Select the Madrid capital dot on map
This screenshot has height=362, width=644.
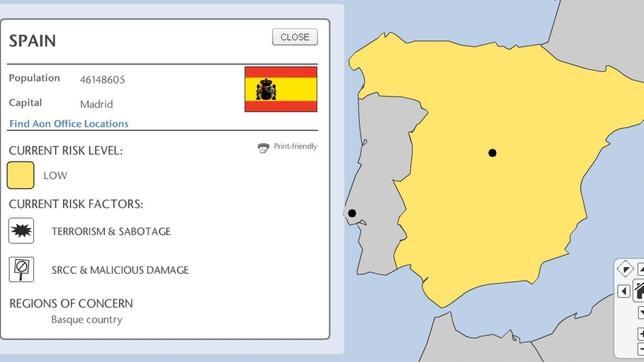coord(492,153)
